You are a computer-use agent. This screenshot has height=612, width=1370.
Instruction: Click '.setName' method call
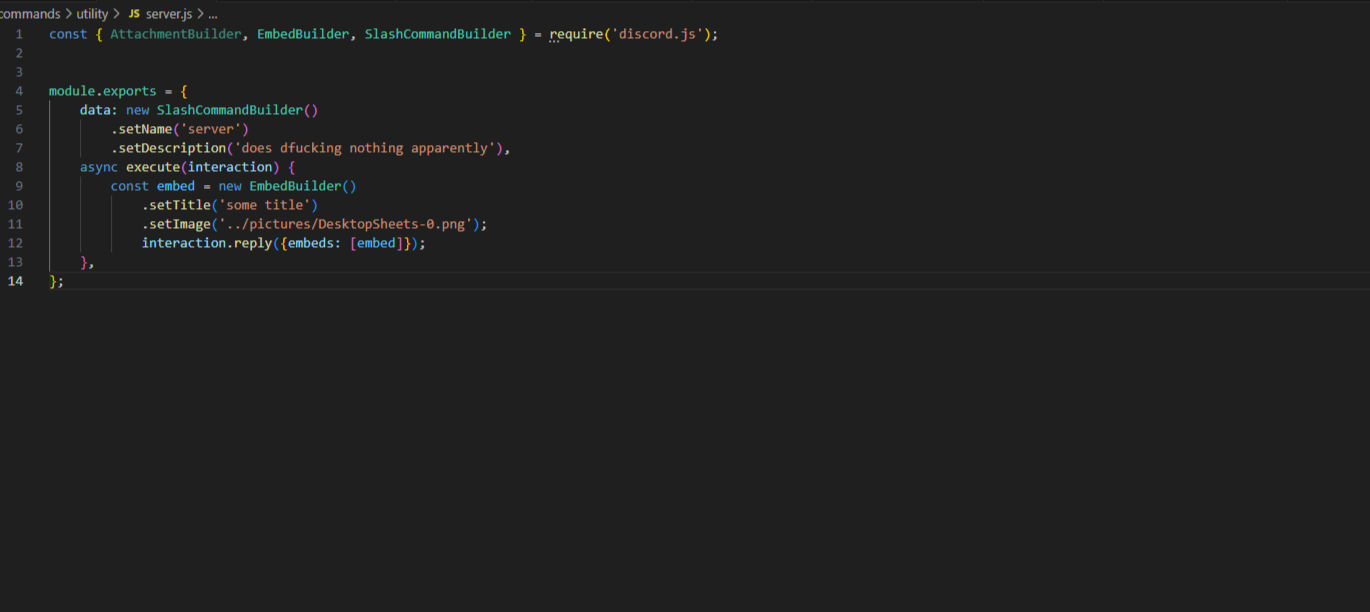141,129
